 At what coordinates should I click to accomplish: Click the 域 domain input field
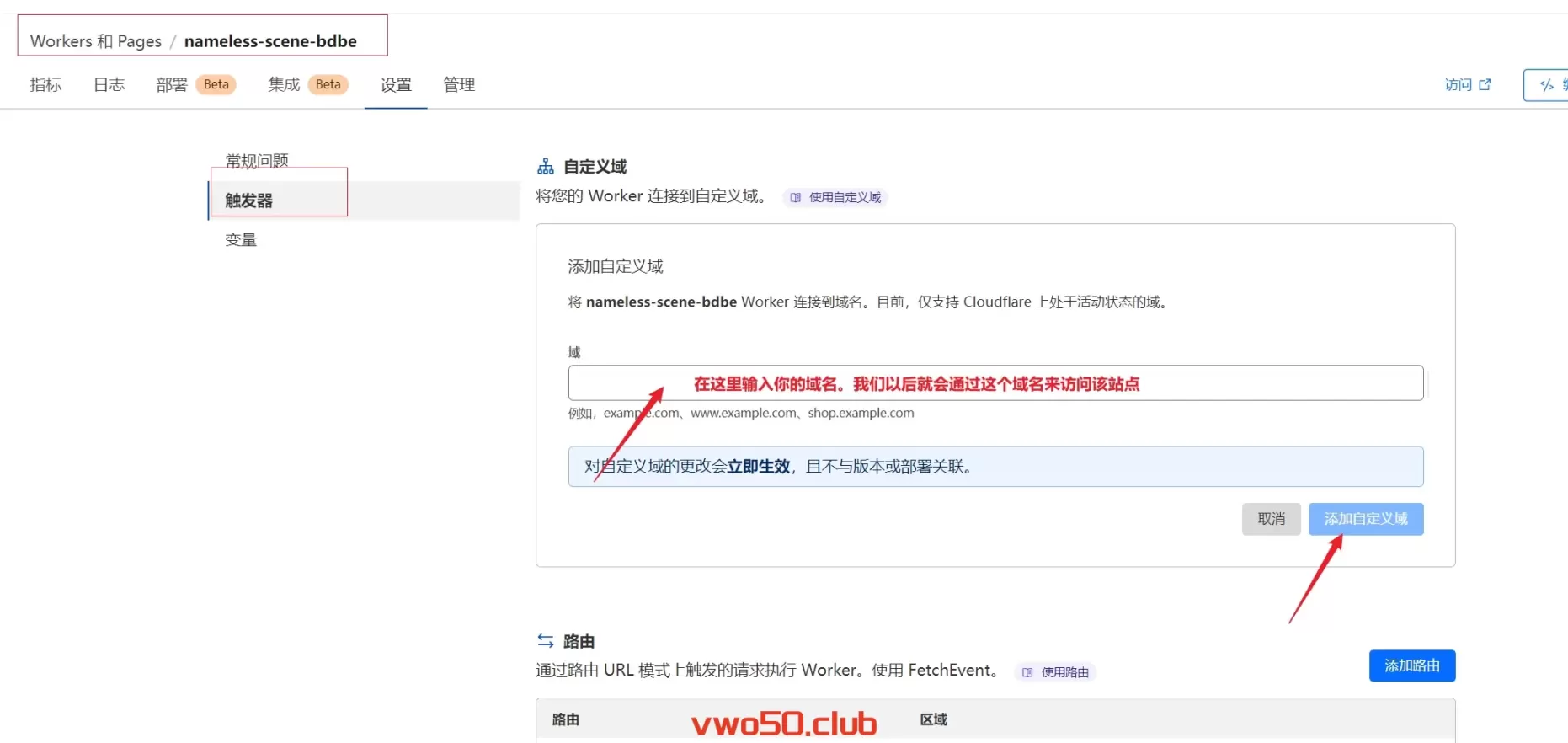pyautogui.click(x=995, y=383)
